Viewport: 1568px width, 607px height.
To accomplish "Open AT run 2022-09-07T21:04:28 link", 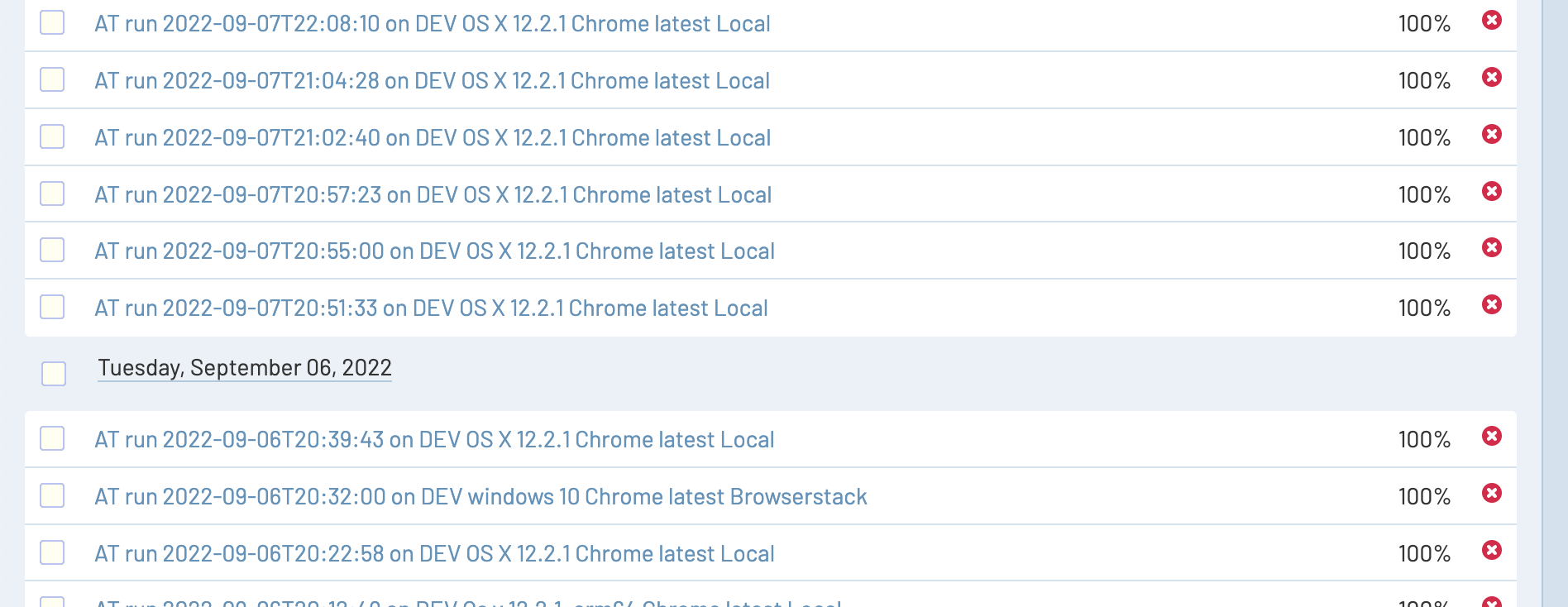I will tap(432, 81).
